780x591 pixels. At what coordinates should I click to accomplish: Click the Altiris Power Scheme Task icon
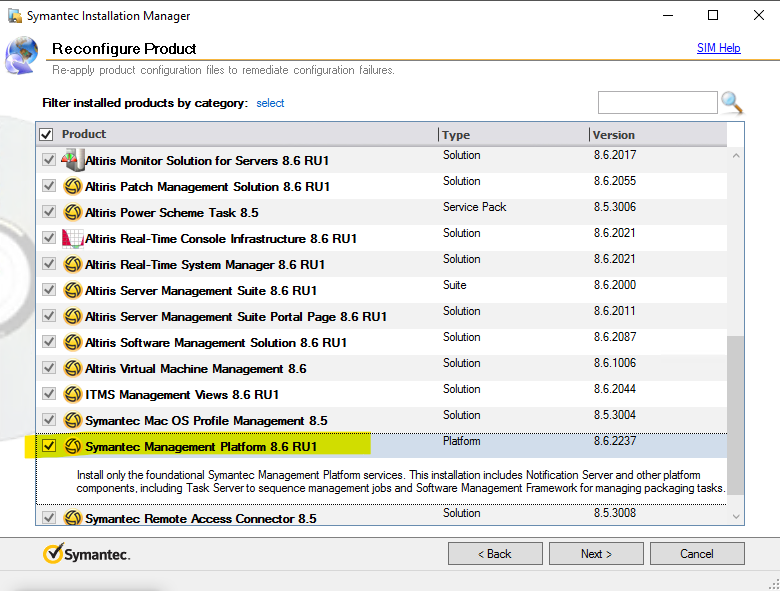73,212
